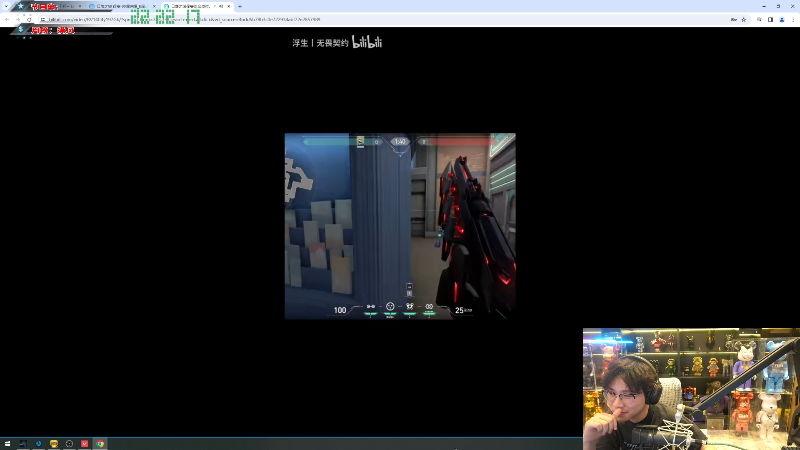This screenshot has width=800, height=450.
Task: Open the tab search dropdown arrow
Action: [6, 6]
